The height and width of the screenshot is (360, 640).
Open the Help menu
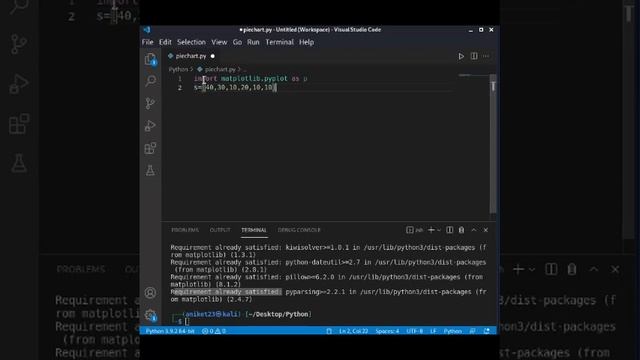click(x=307, y=42)
